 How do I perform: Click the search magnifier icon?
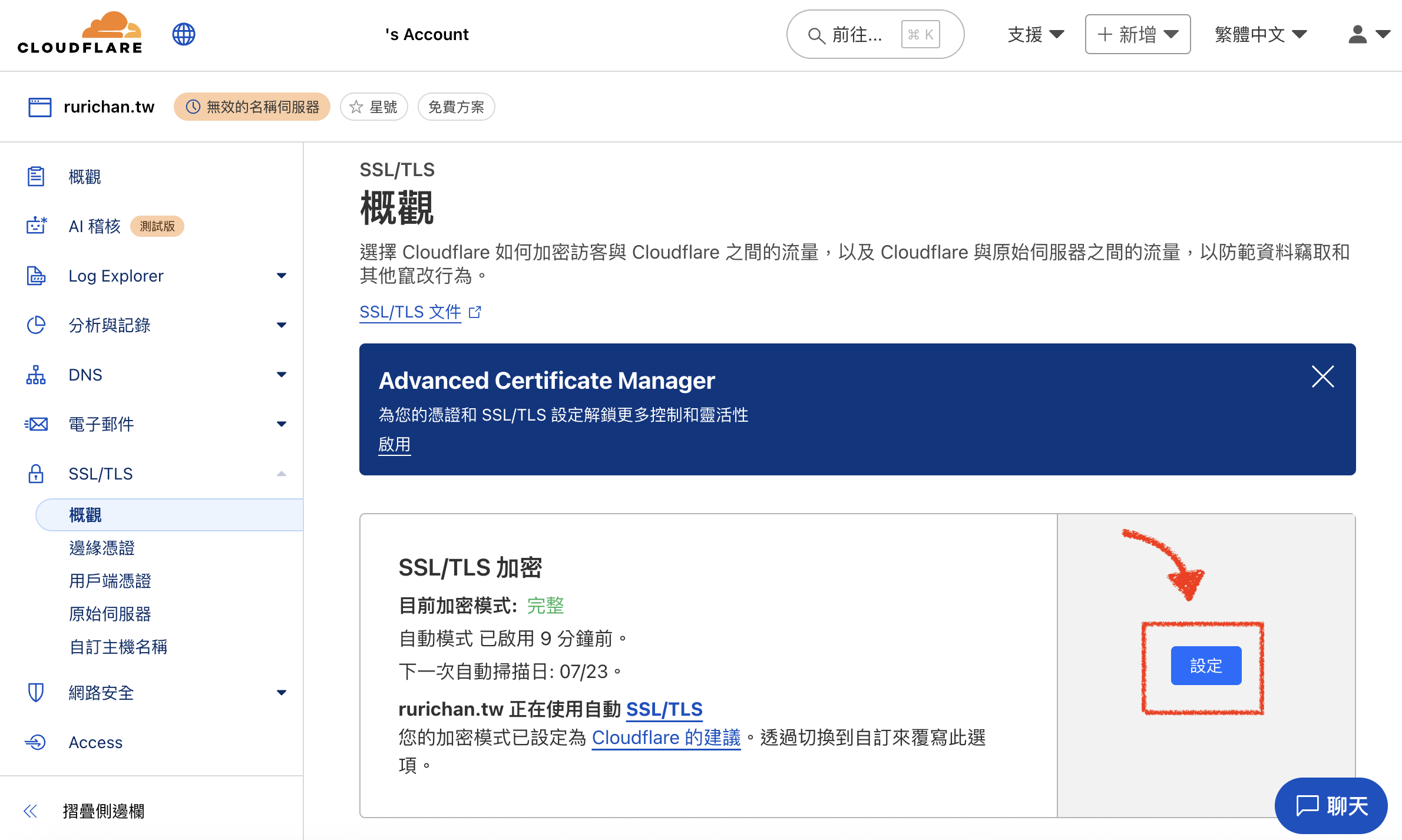[x=816, y=35]
